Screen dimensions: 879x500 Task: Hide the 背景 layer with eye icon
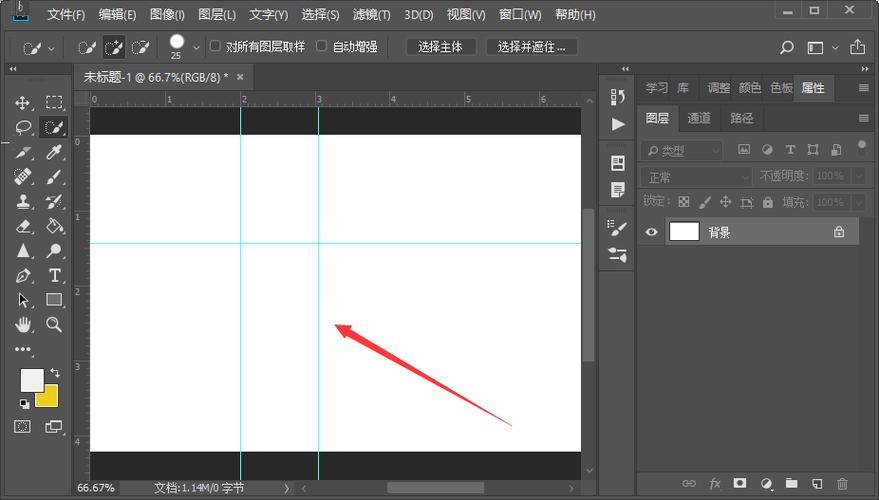point(651,232)
